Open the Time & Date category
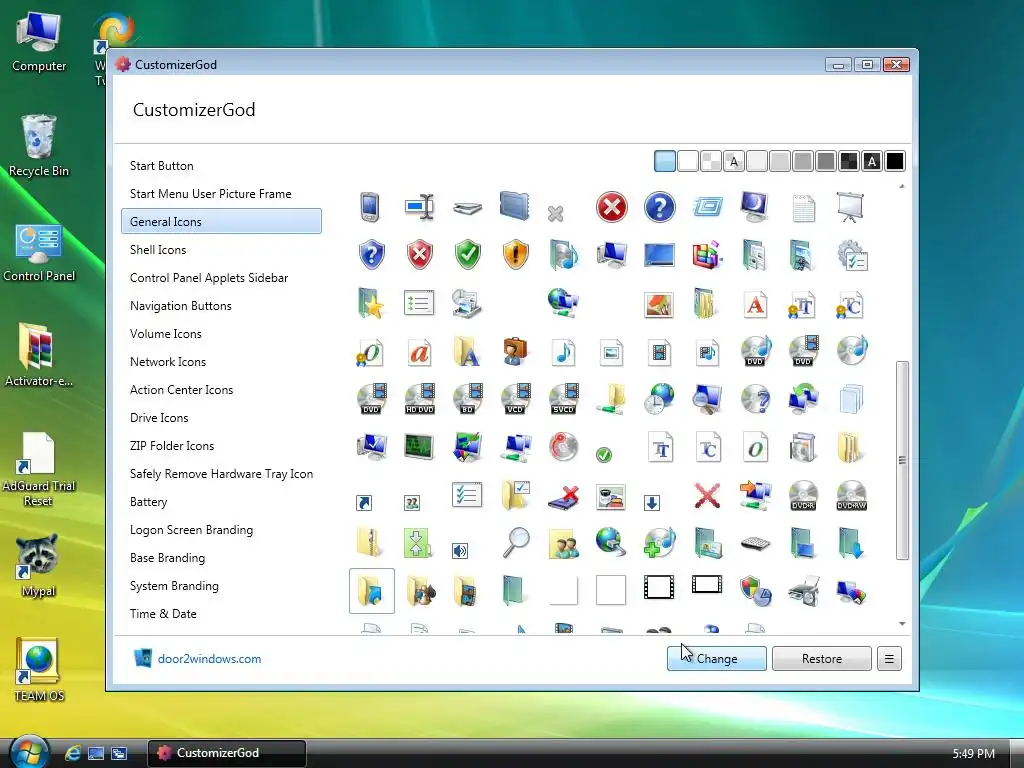 point(163,614)
